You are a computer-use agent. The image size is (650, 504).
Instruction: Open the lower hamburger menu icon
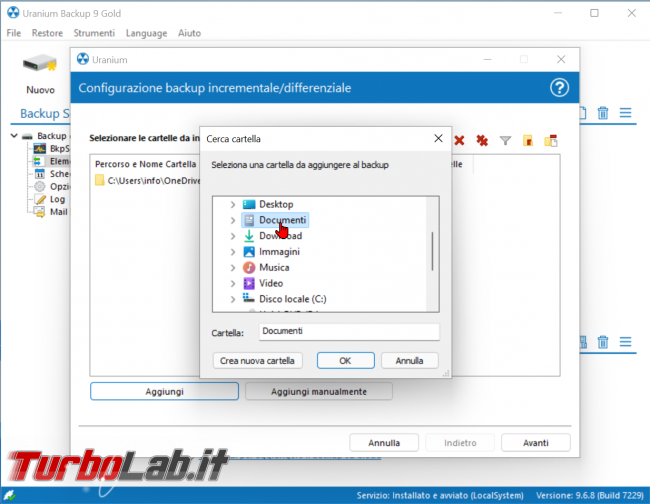click(626, 342)
